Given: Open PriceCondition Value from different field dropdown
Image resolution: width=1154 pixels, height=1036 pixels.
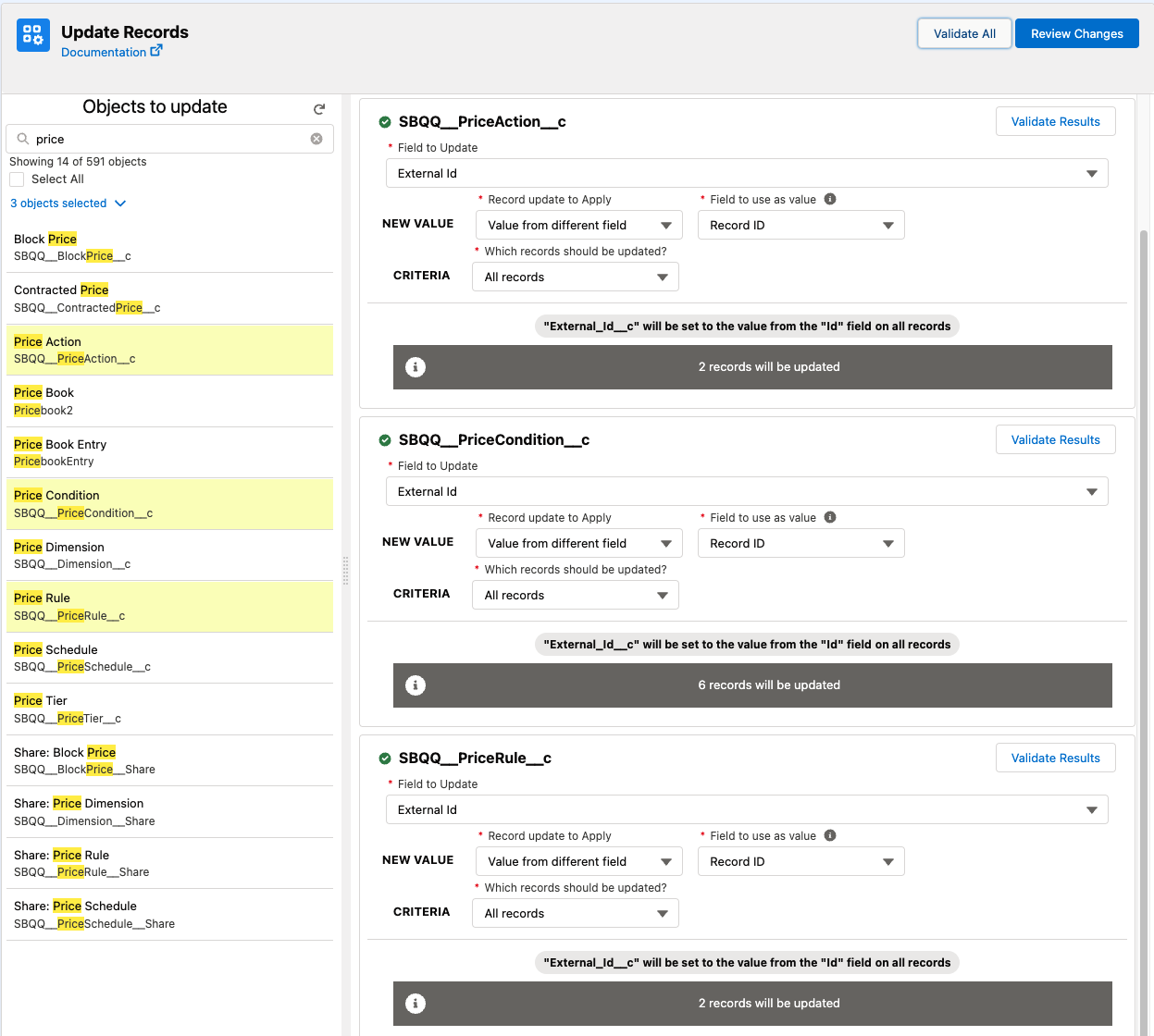Looking at the screenshot, I should click(x=579, y=543).
